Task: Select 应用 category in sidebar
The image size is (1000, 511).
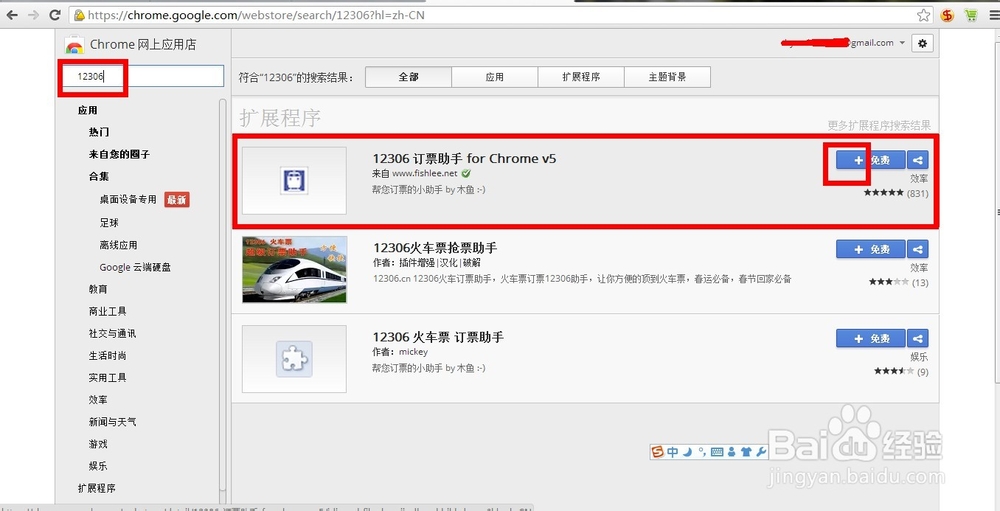Action: tap(87, 110)
